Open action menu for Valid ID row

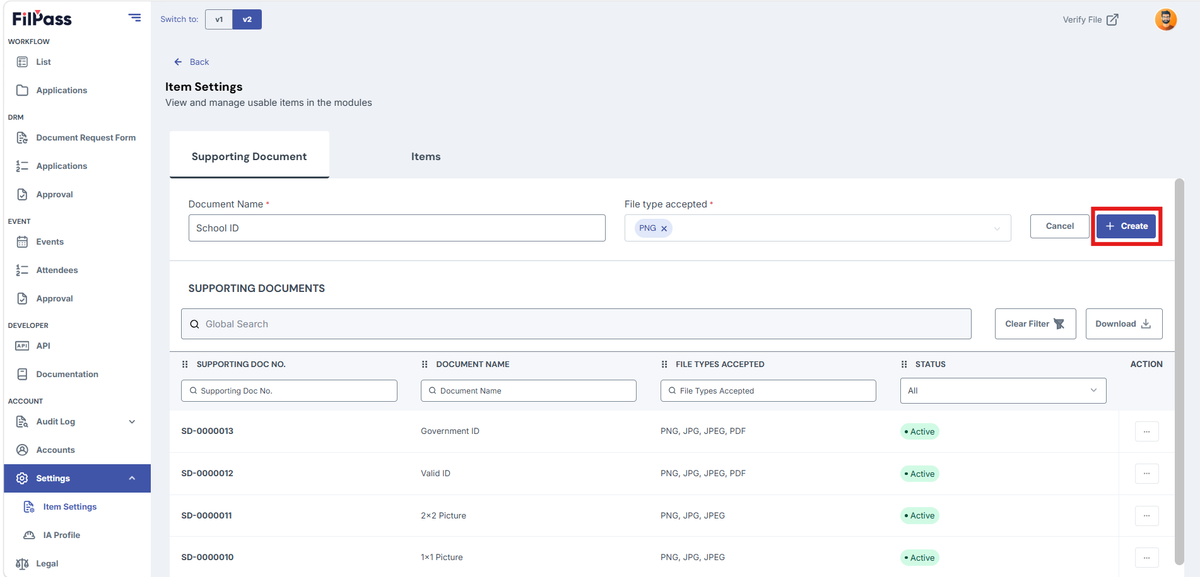click(1146, 474)
